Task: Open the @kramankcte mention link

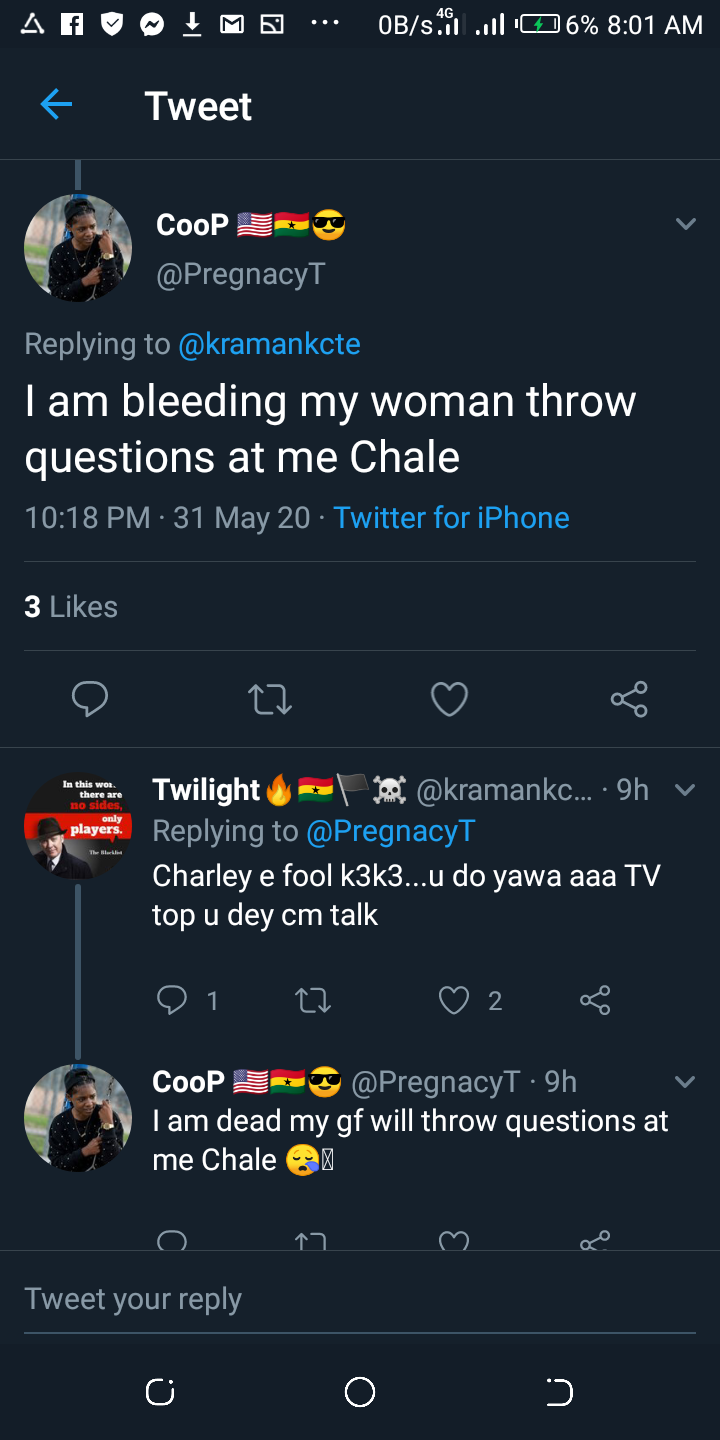Action: pyautogui.click(x=269, y=344)
